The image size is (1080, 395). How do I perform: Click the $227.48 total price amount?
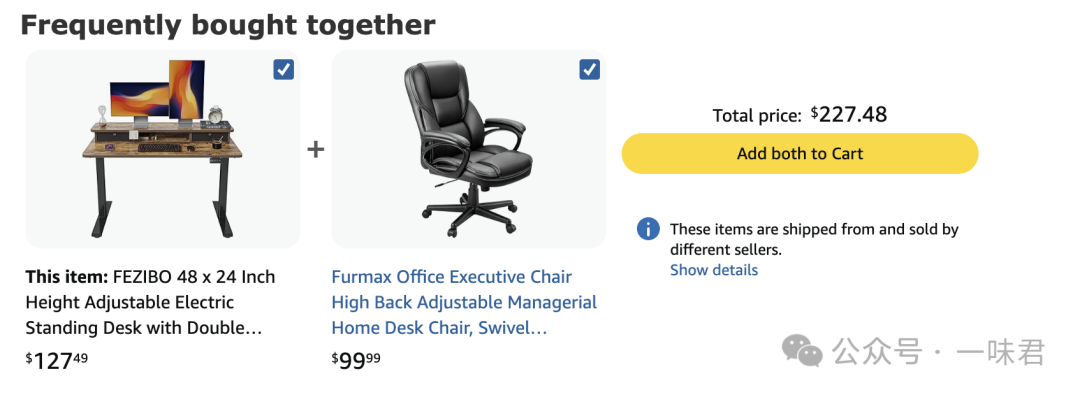click(x=849, y=114)
